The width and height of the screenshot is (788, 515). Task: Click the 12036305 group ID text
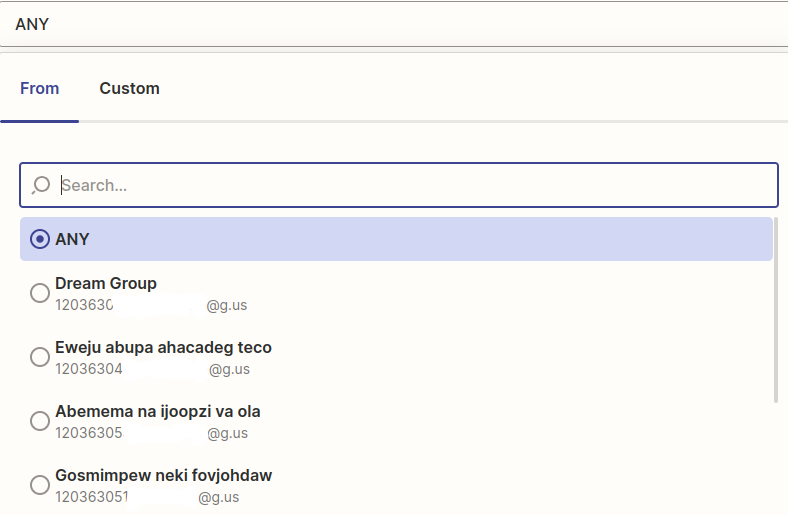pos(90,433)
